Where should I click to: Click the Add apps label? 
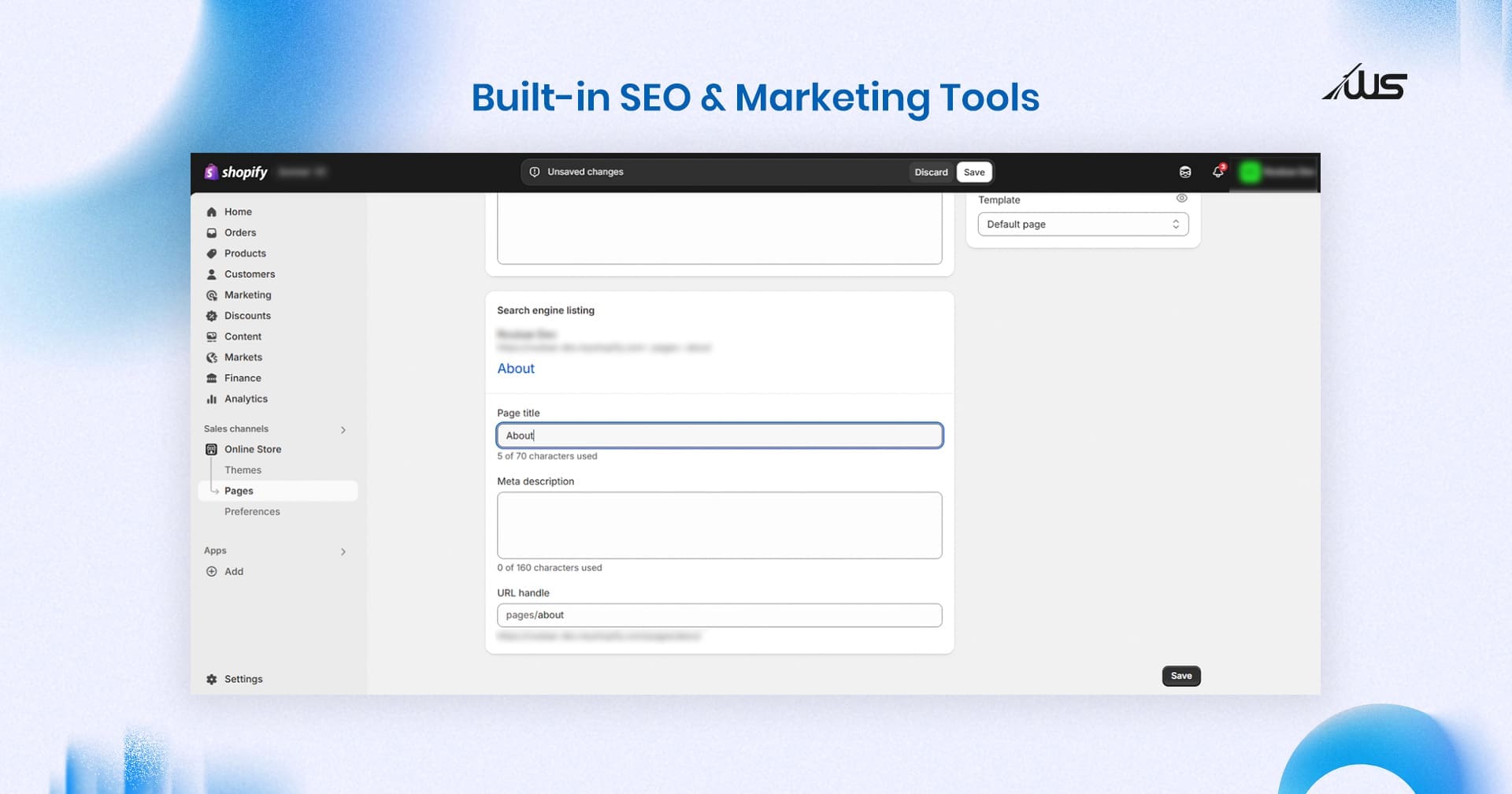coord(234,572)
